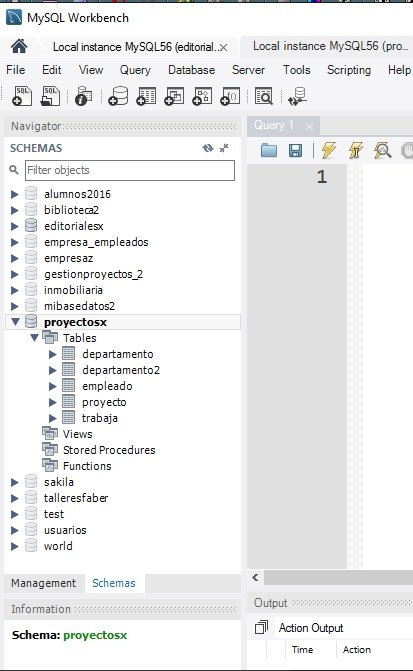Select the Stored Procedures item
This screenshot has height=671, width=413.
coord(109,450)
